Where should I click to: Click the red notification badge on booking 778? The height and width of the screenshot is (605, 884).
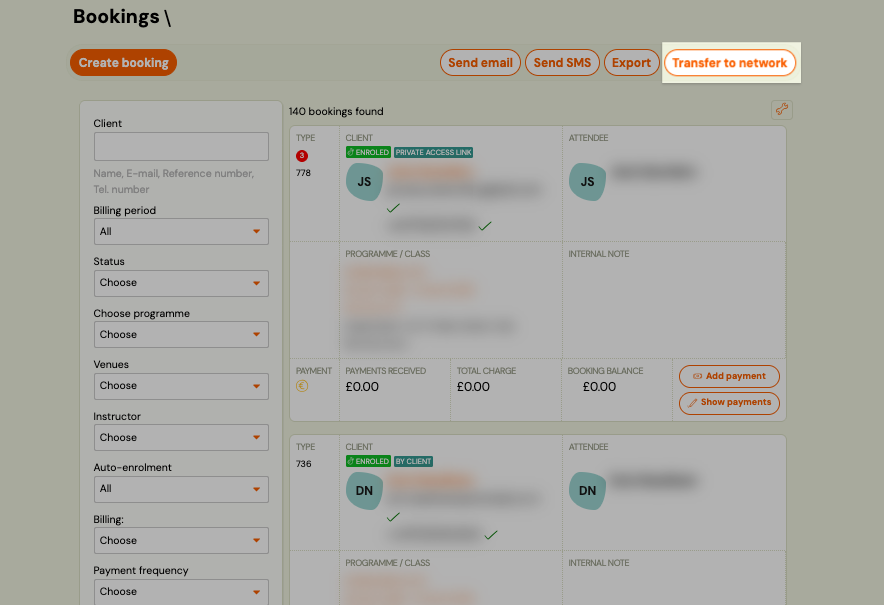pyautogui.click(x=302, y=156)
